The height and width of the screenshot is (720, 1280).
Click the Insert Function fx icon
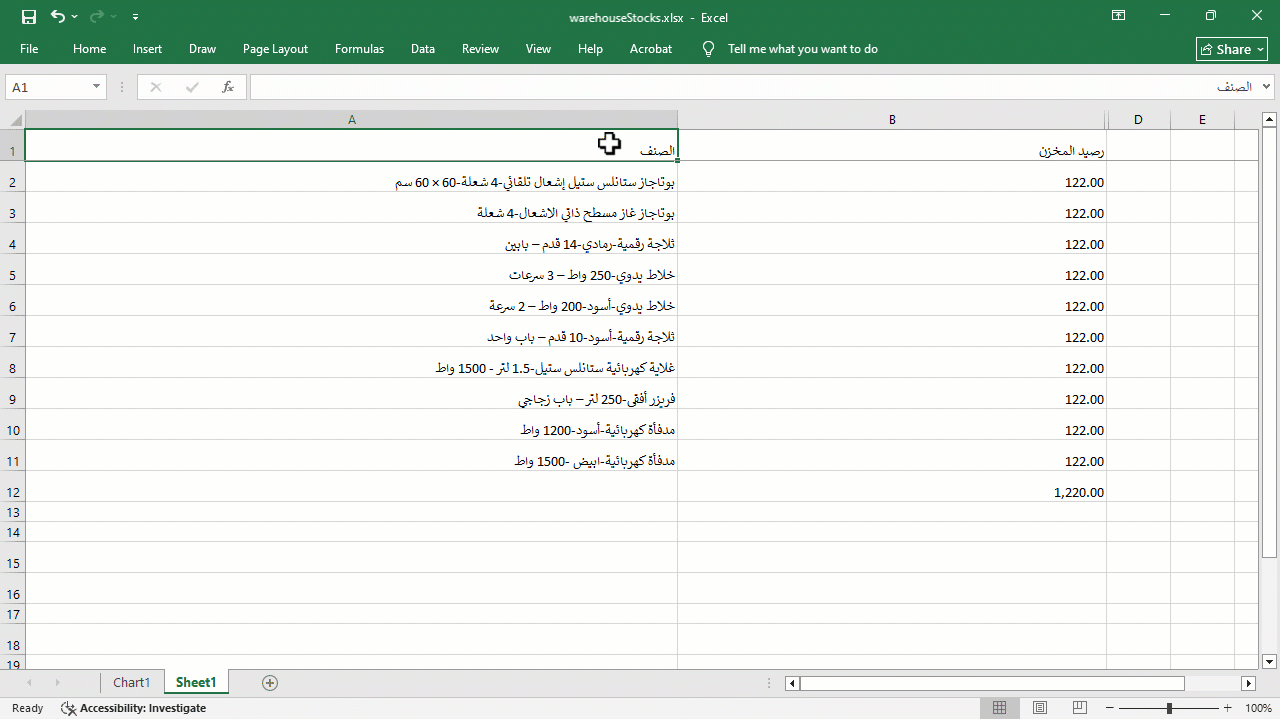click(x=228, y=87)
